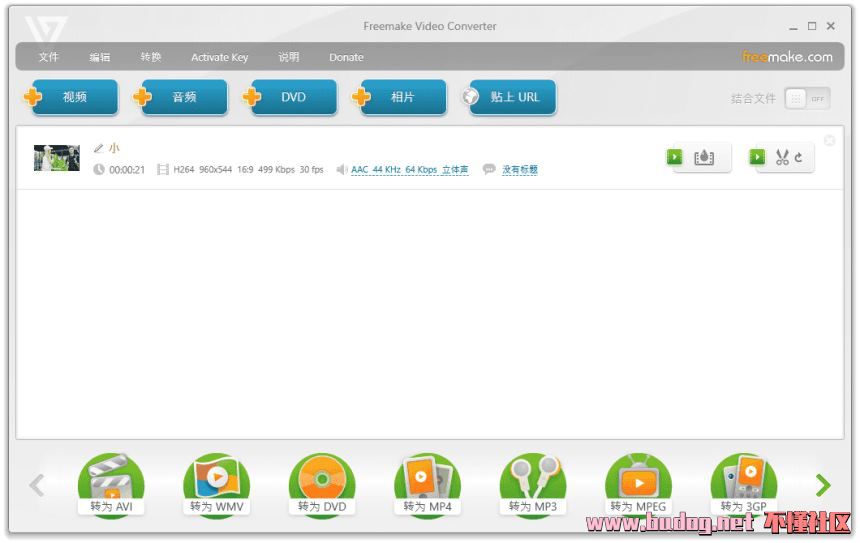Open the Activate Key menu
Screen dimensions: 860x543
click(219, 57)
